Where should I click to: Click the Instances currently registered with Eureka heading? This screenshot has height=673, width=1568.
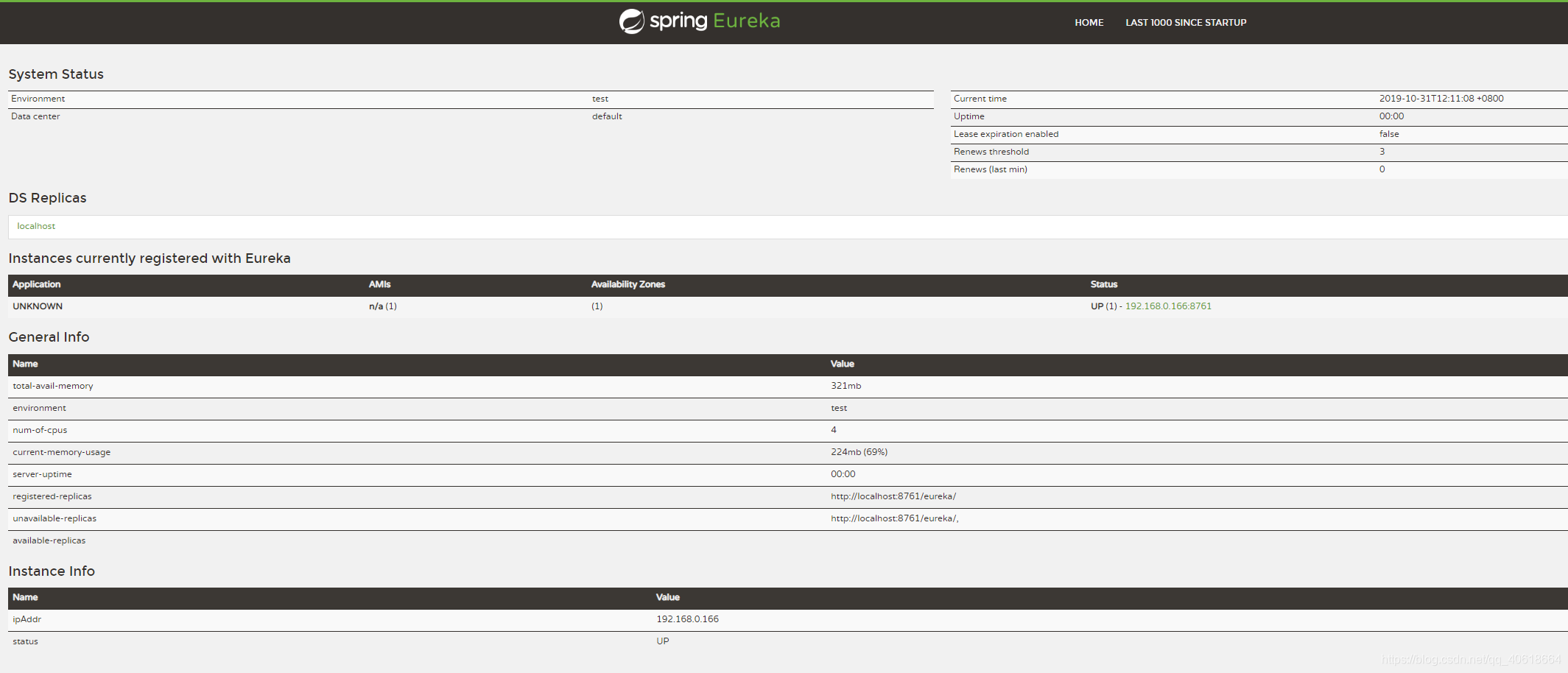click(x=150, y=258)
